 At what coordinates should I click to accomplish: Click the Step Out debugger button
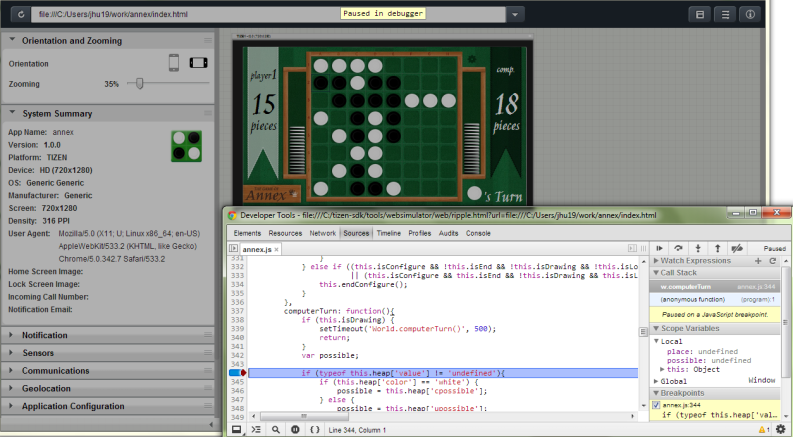coord(716,247)
